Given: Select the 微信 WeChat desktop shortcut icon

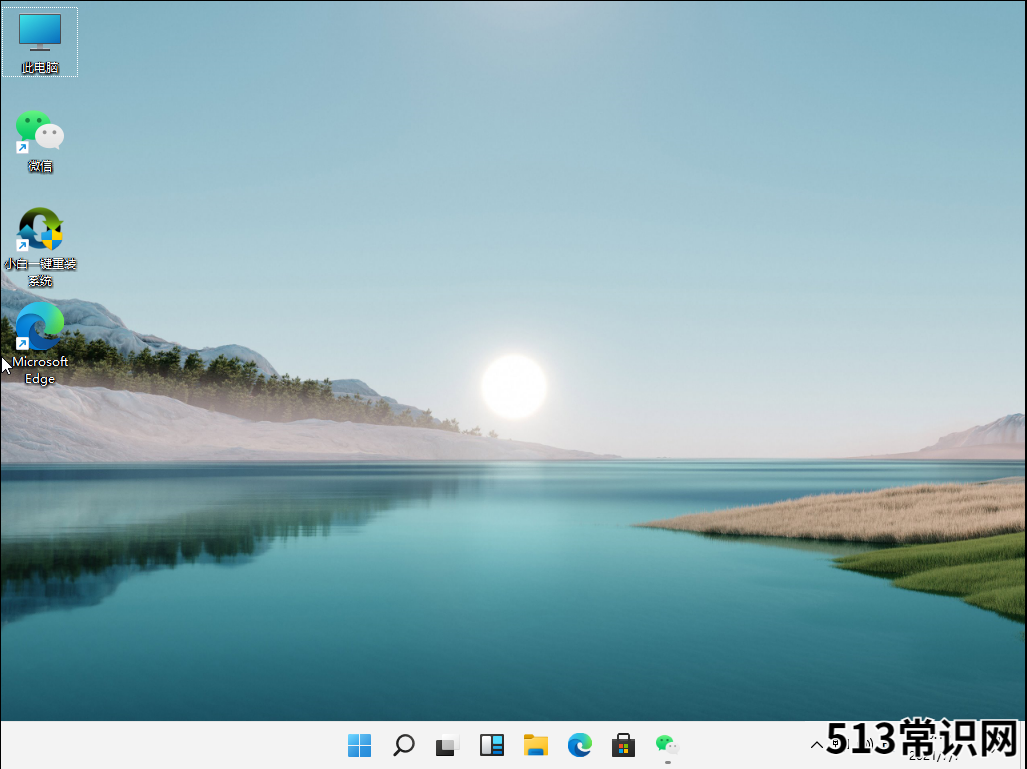Looking at the screenshot, I should coord(40,131).
